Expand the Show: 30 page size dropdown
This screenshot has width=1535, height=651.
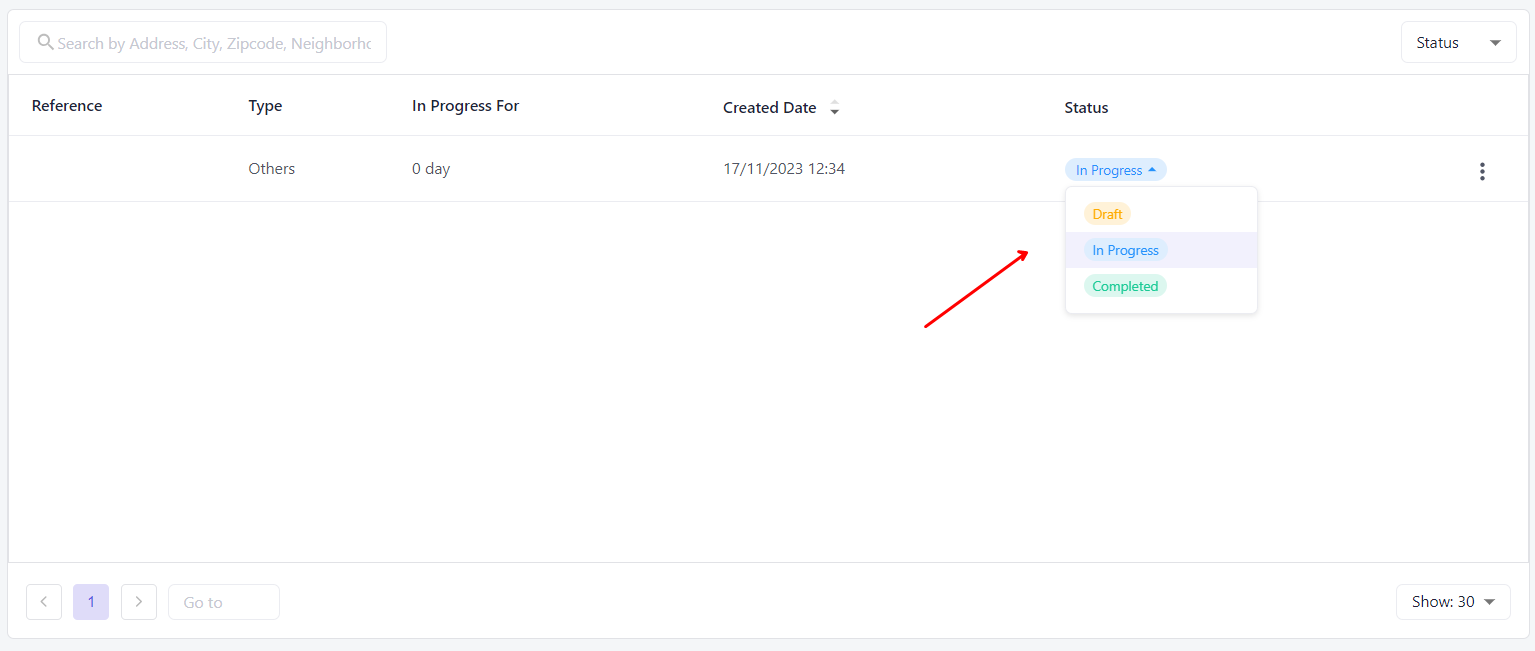1452,602
